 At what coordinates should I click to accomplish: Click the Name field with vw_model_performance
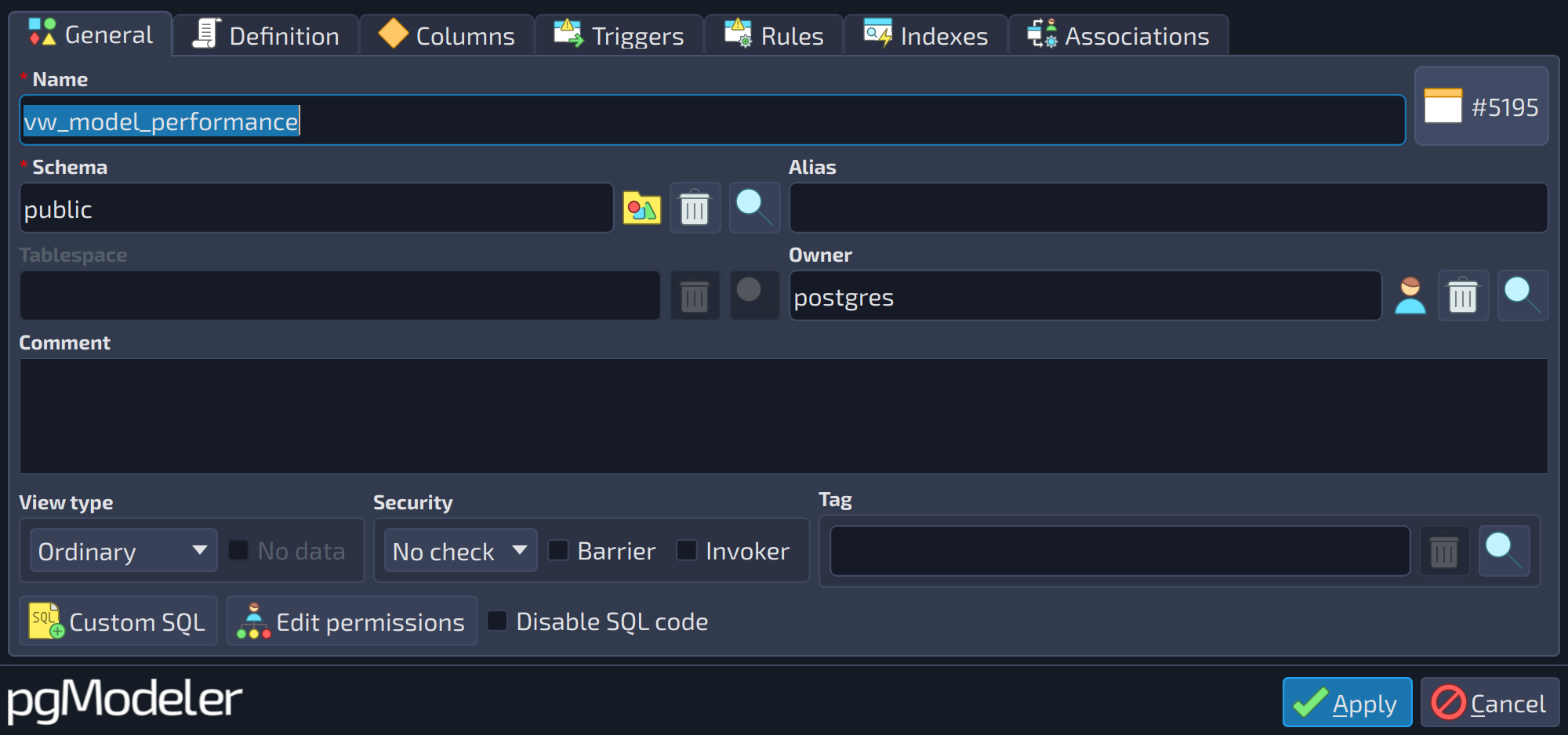pos(712,121)
